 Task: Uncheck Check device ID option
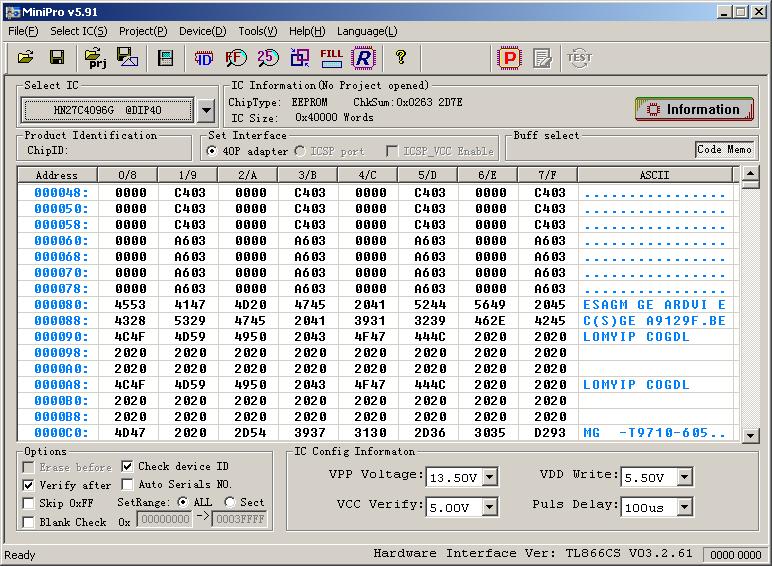tap(127, 466)
